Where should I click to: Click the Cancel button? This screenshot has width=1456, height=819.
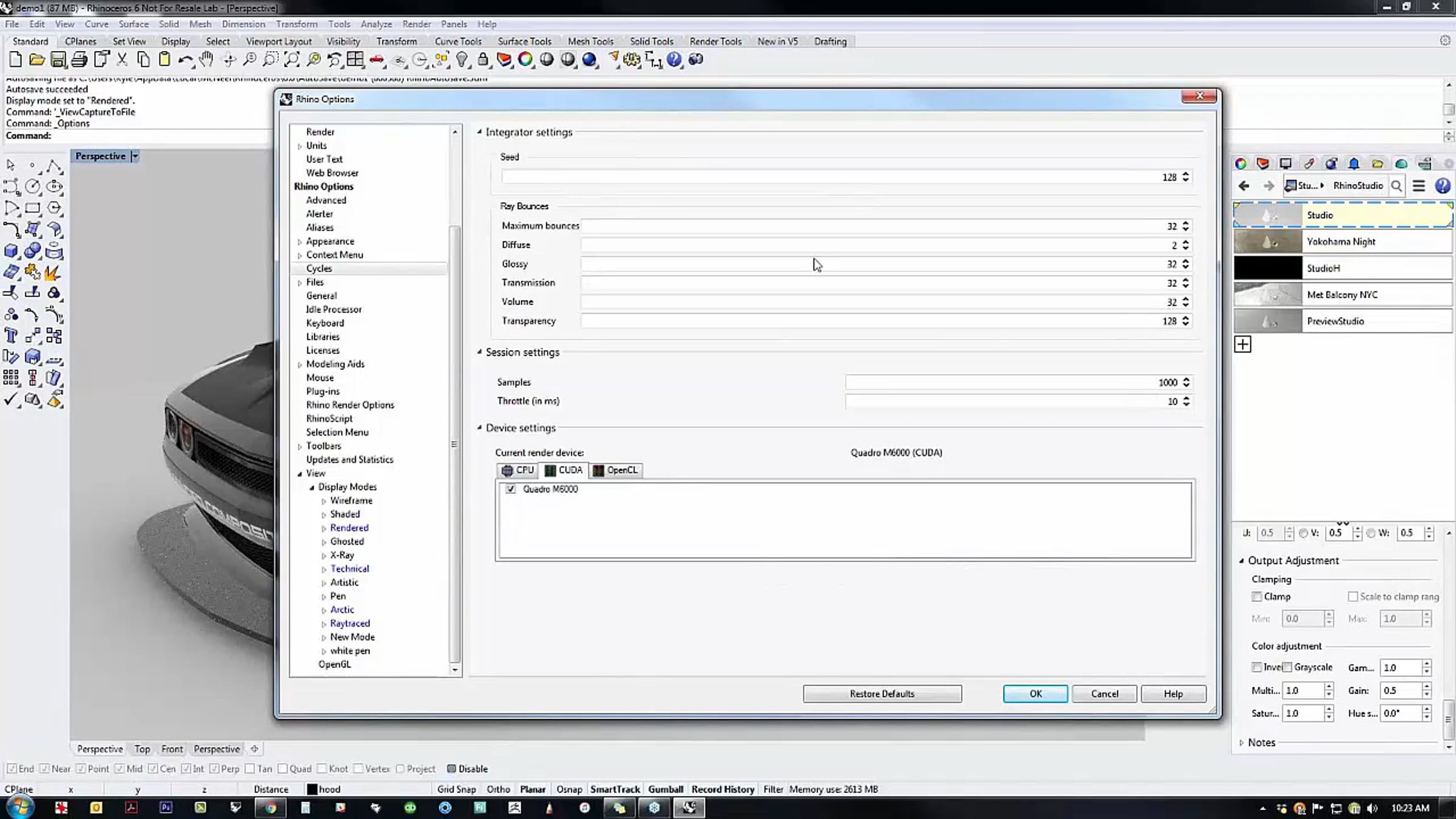(1104, 694)
